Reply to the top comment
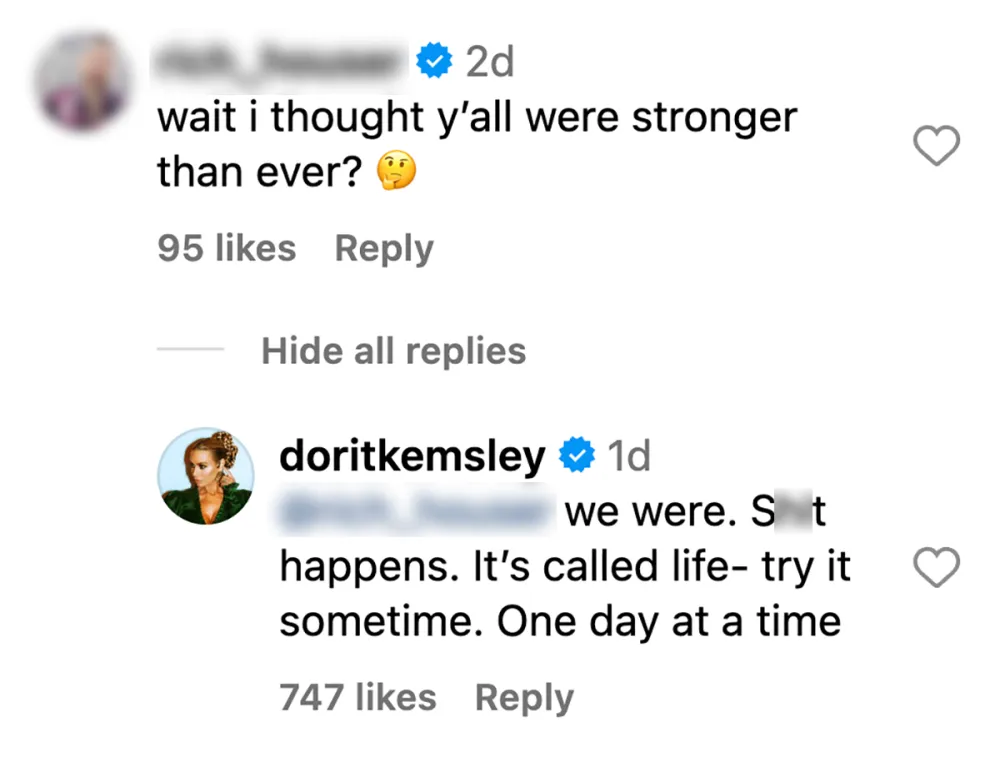 pyautogui.click(x=383, y=248)
